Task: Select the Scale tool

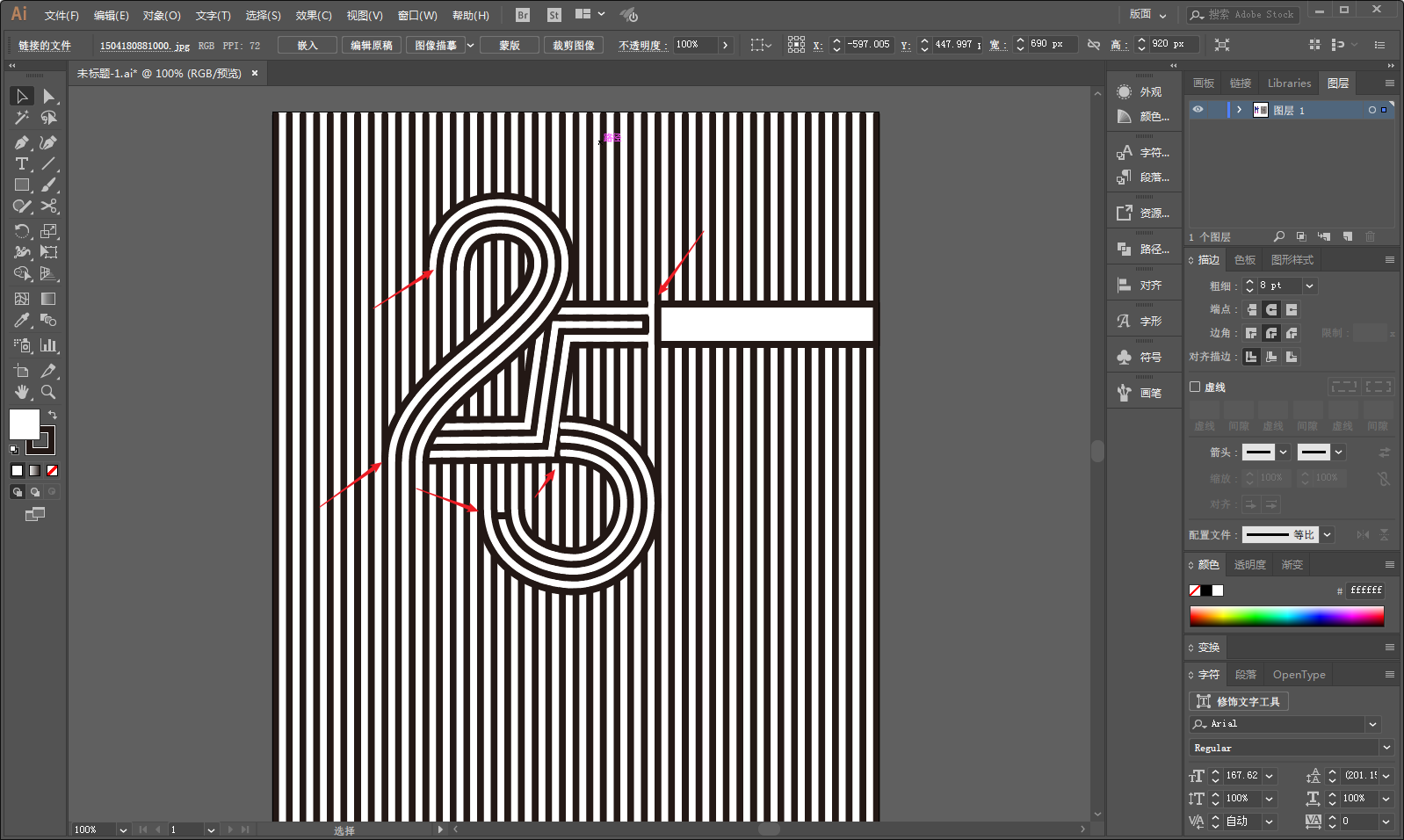Action: coord(49,231)
